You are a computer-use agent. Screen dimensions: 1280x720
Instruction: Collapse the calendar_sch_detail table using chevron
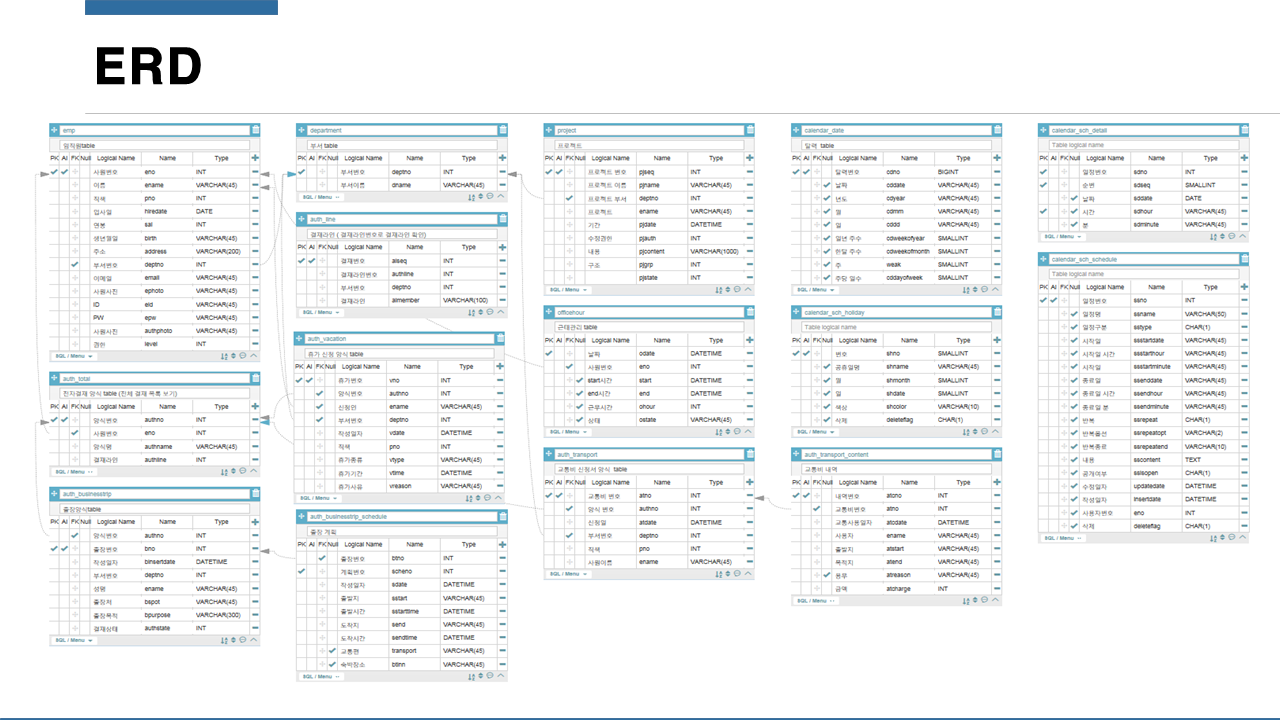pos(1243,237)
